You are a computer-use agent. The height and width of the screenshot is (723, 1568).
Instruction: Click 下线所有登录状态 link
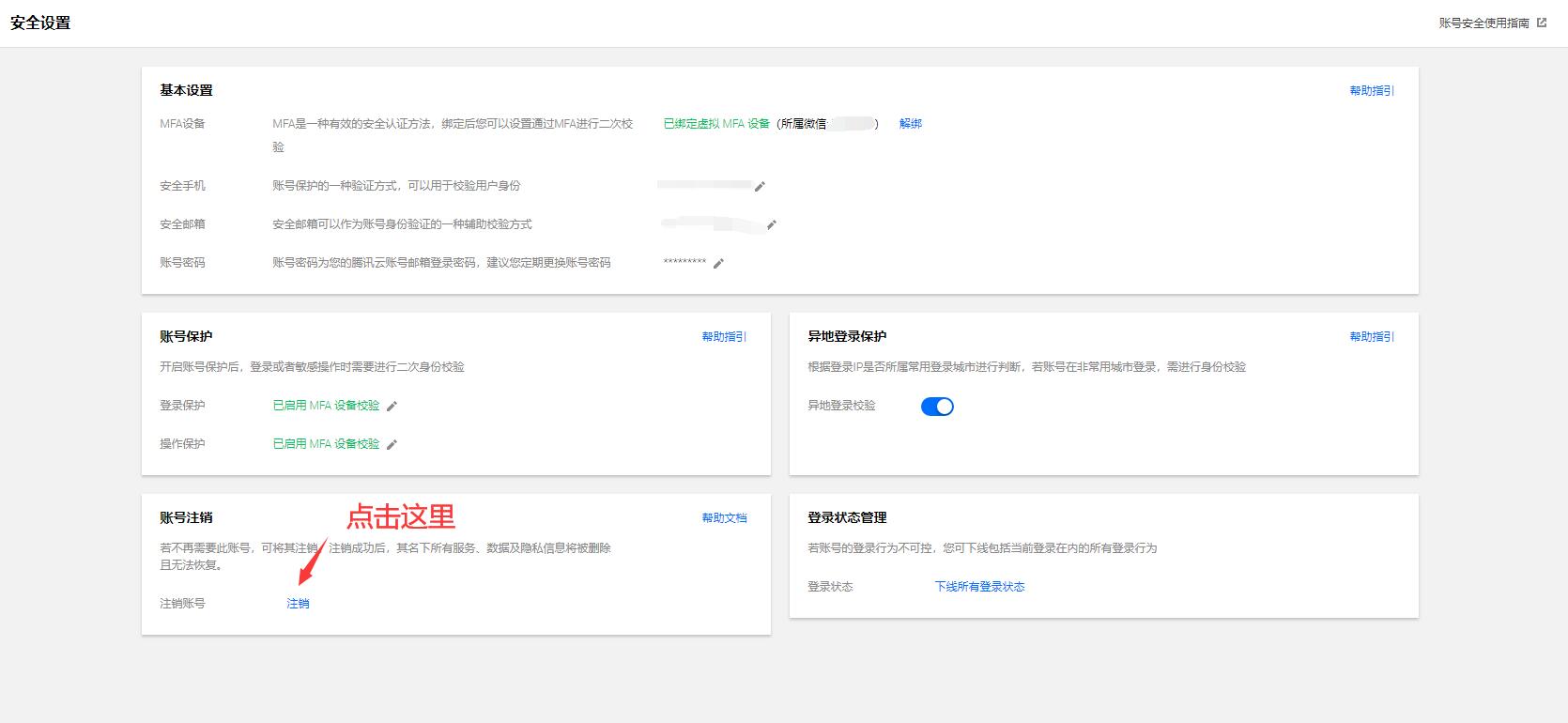pos(979,586)
